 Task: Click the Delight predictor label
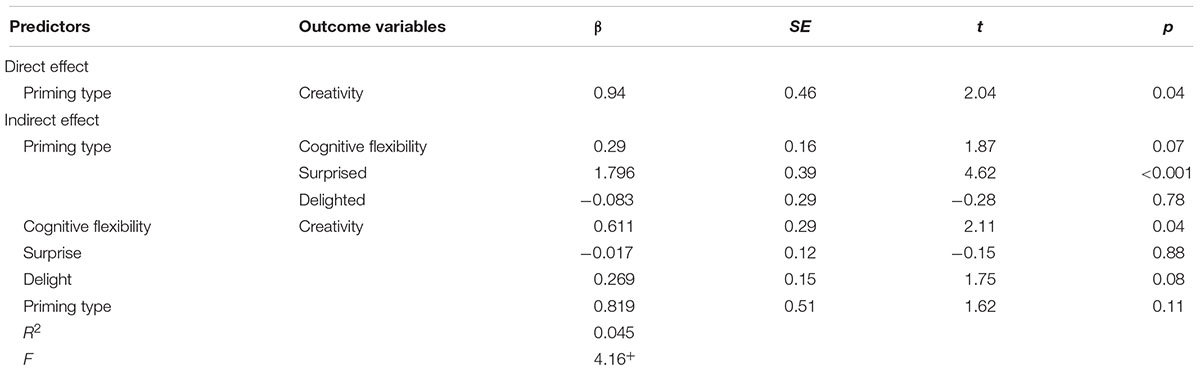coord(48,280)
